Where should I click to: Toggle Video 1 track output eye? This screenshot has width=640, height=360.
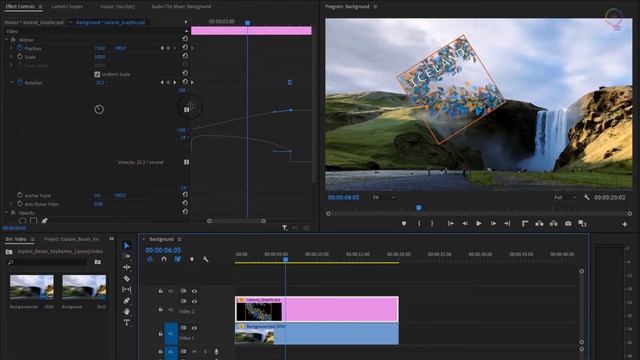[194, 328]
